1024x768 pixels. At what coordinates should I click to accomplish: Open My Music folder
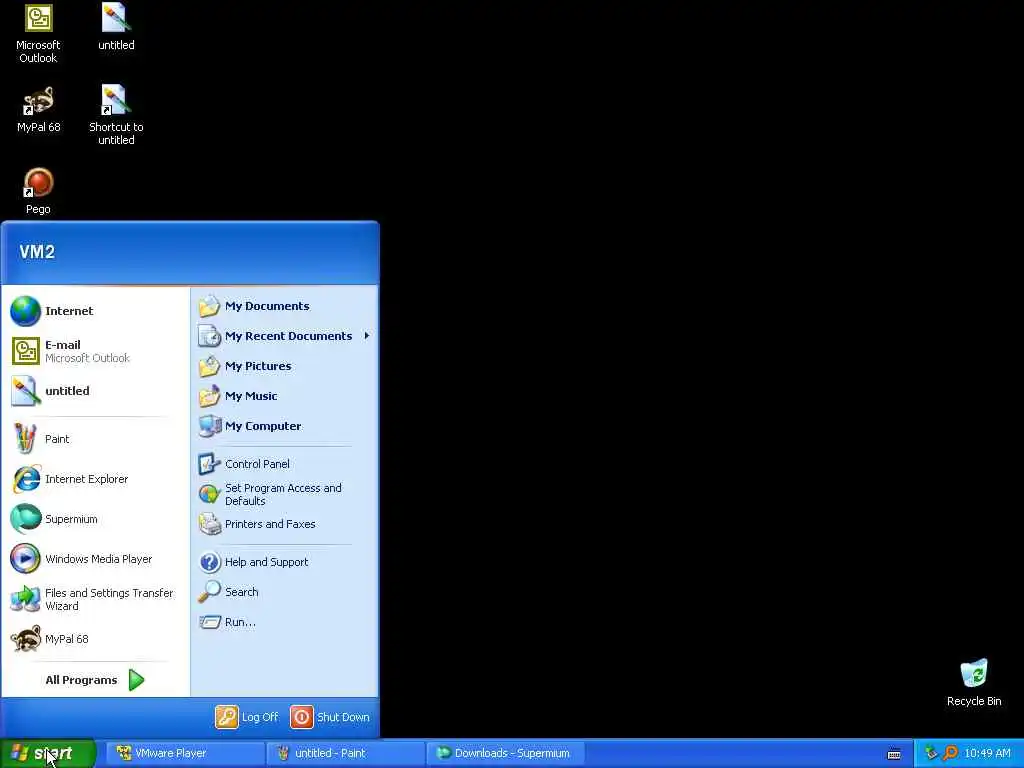tap(284, 396)
